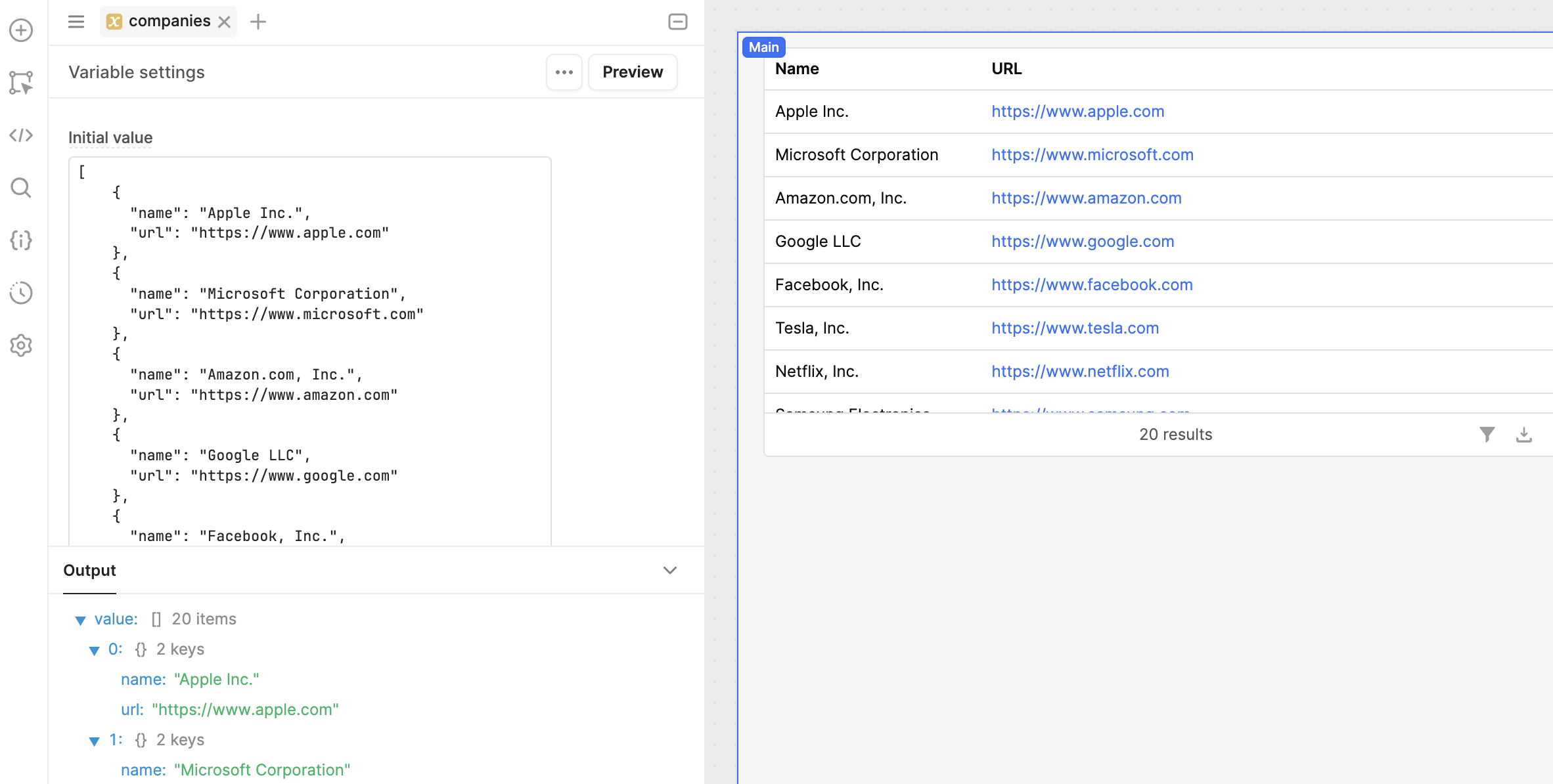The height and width of the screenshot is (784, 1553).
Task: Collapse item 1 in output tree
Action: tap(94, 741)
